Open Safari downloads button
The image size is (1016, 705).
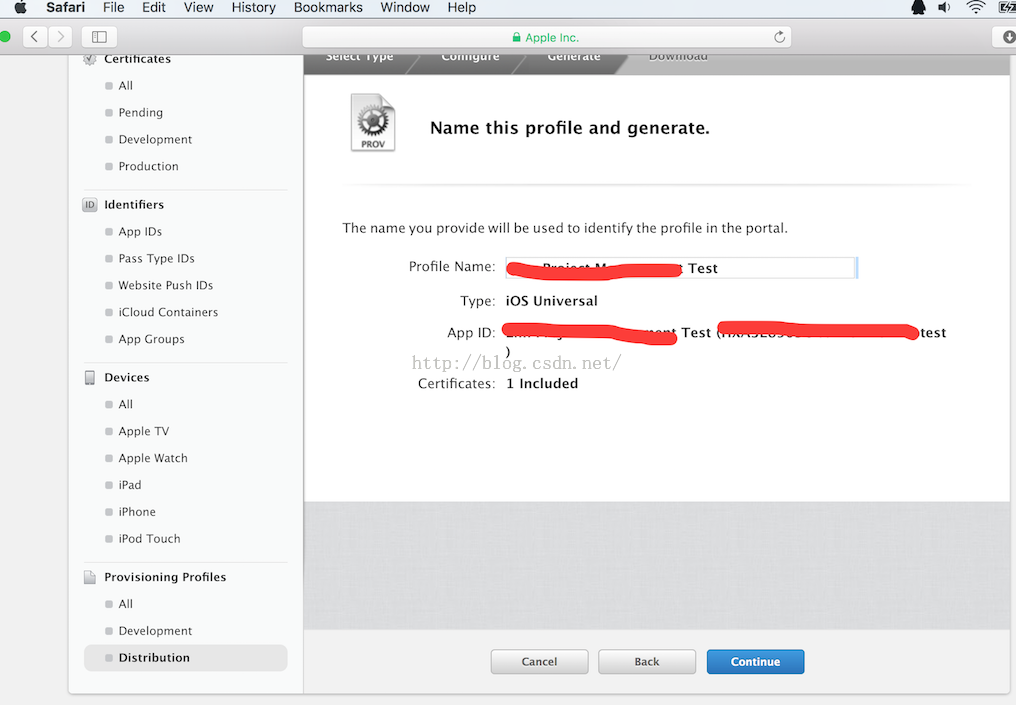coord(1008,37)
